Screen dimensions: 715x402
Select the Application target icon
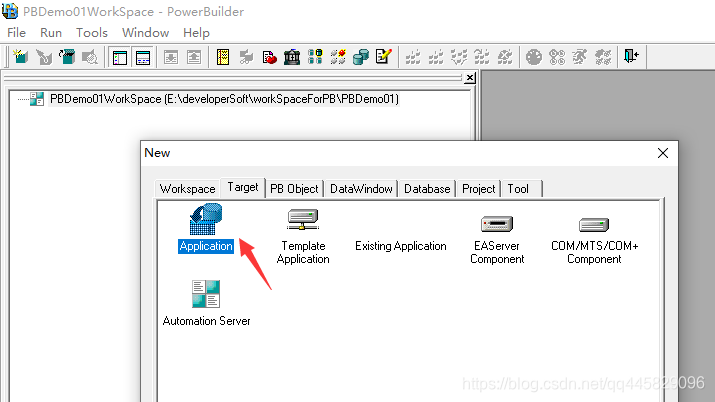tap(206, 219)
